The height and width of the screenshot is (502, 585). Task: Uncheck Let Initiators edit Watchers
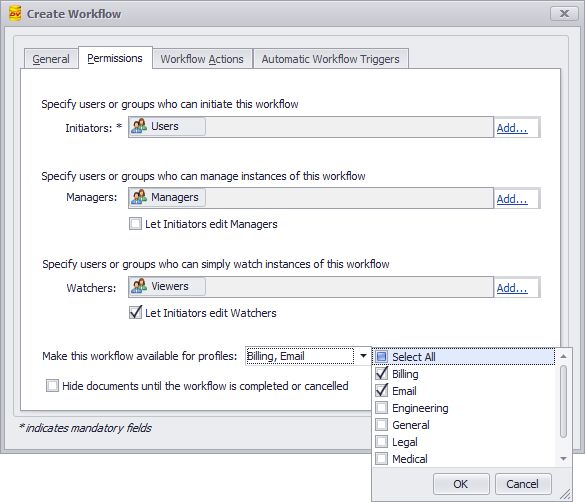(x=135, y=313)
